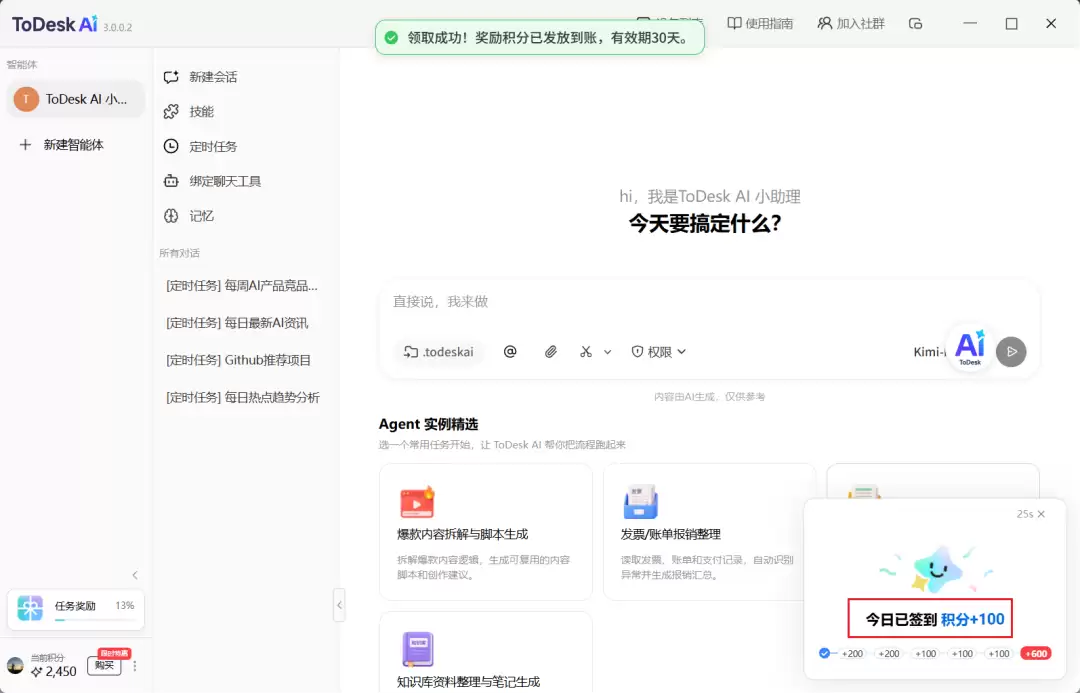
Task: Open the 知识库资料整理与笔记生成 example card
Action: click(486, 652)
